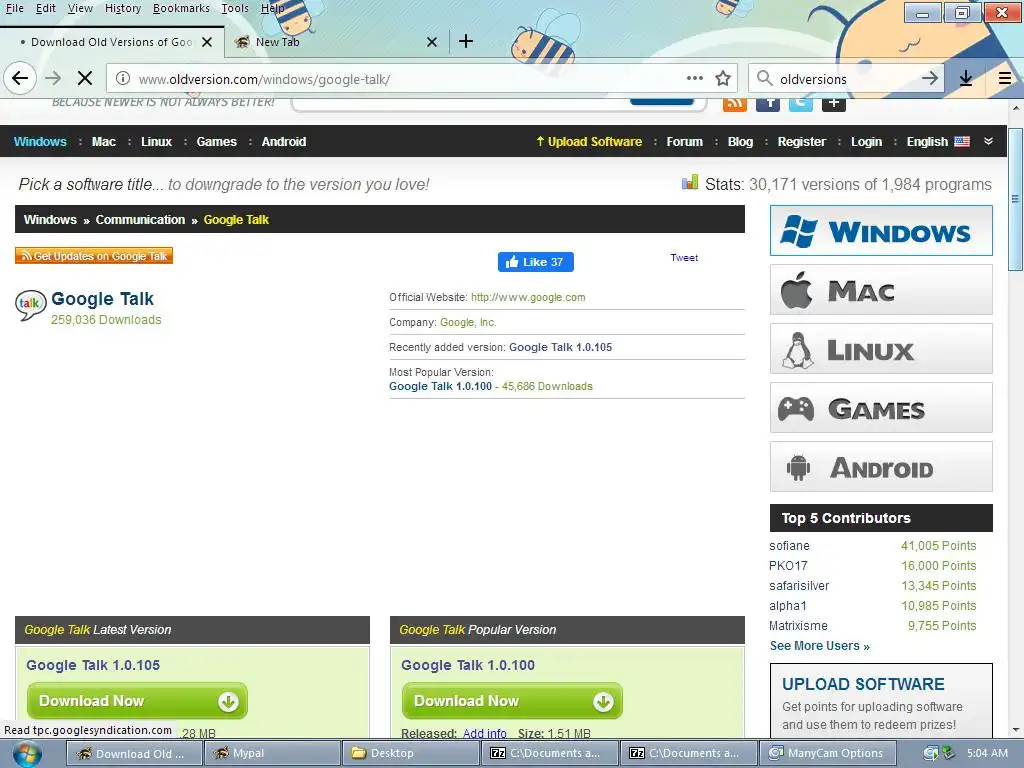
Task: Click the US flag language icon
Action: coord(962,142)
